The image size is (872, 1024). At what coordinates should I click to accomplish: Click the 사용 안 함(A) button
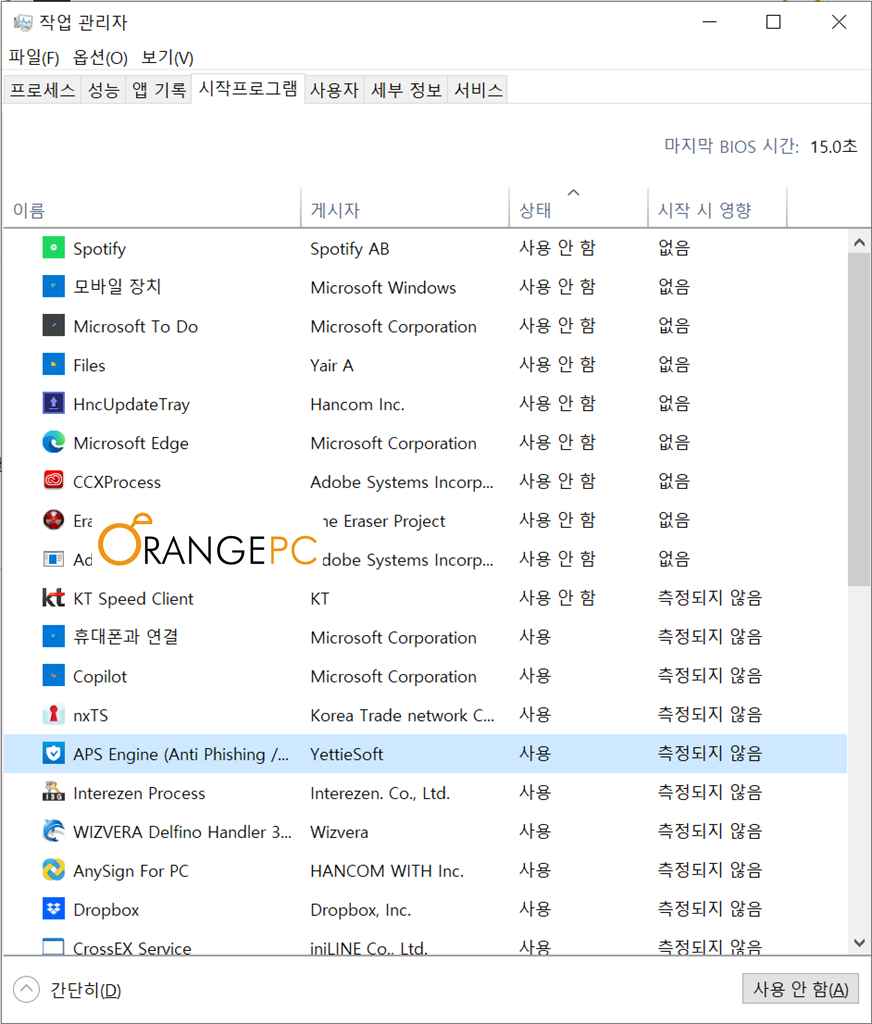click(x=800, y=989)
